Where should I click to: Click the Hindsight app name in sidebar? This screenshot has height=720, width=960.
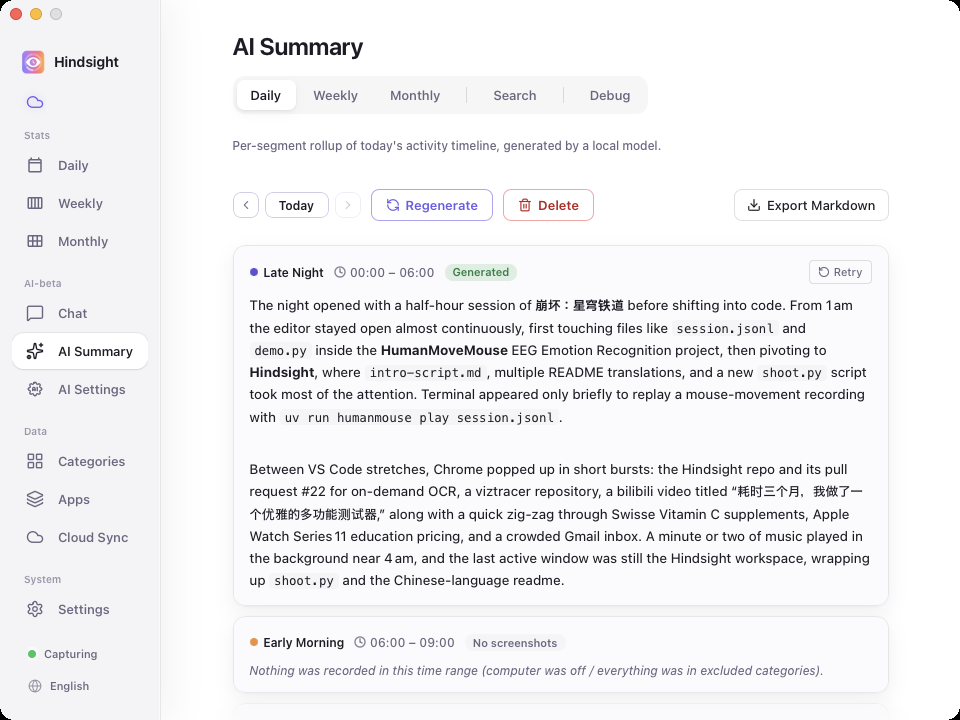click(86, 62)
